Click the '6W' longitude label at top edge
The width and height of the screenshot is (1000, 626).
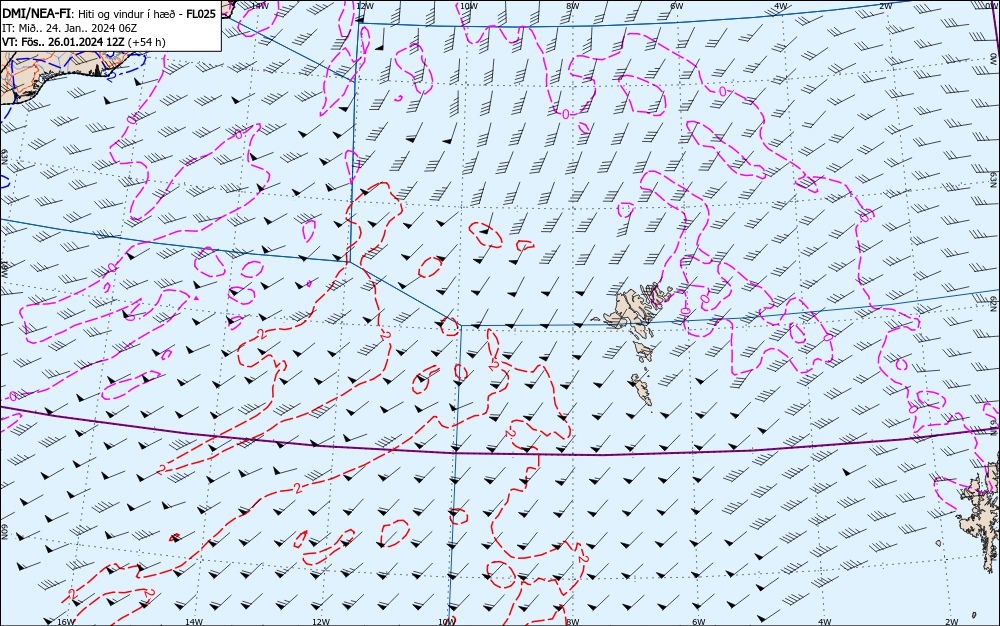(x=677, y=6)
